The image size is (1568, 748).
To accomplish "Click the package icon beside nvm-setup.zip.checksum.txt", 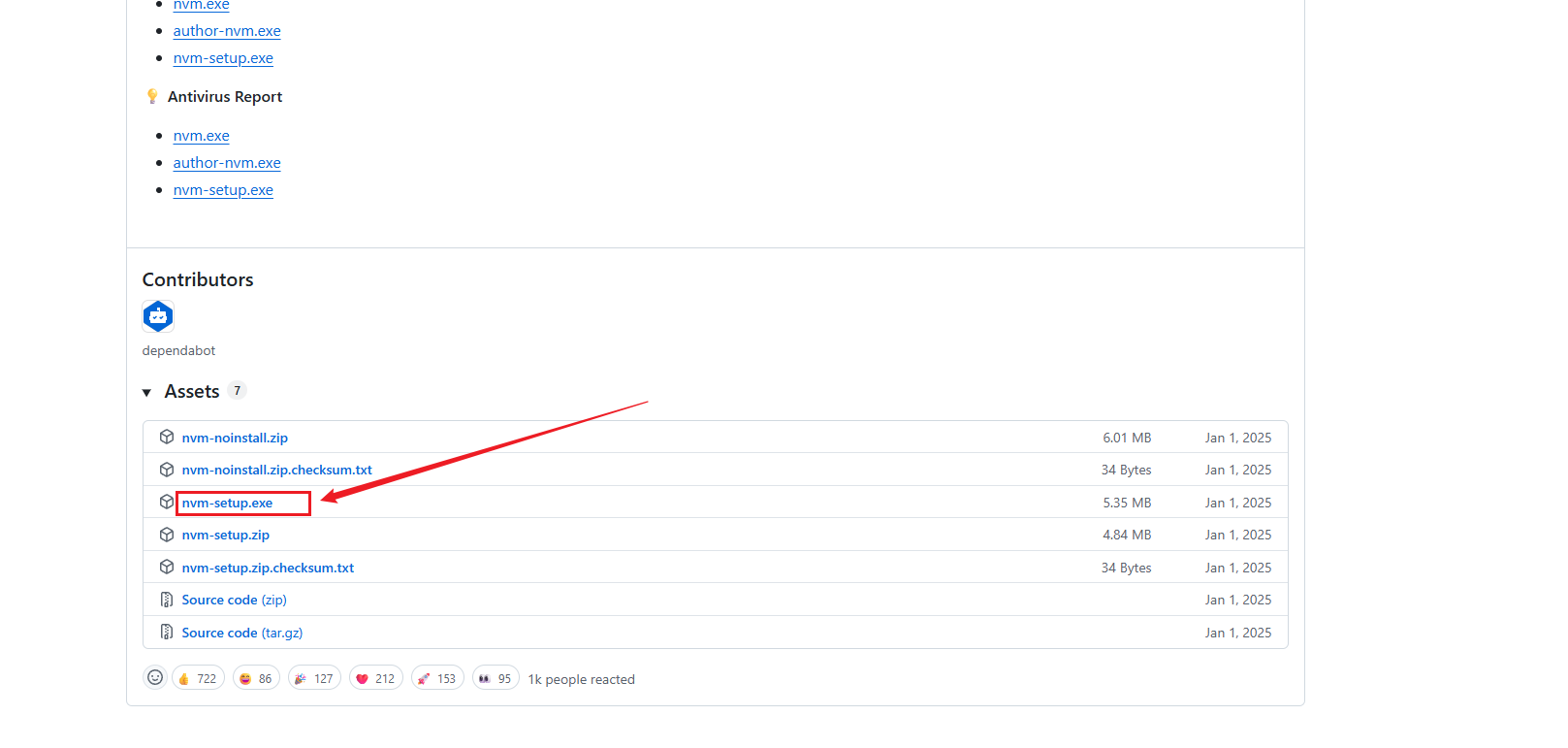I will [x=167, y=568].
